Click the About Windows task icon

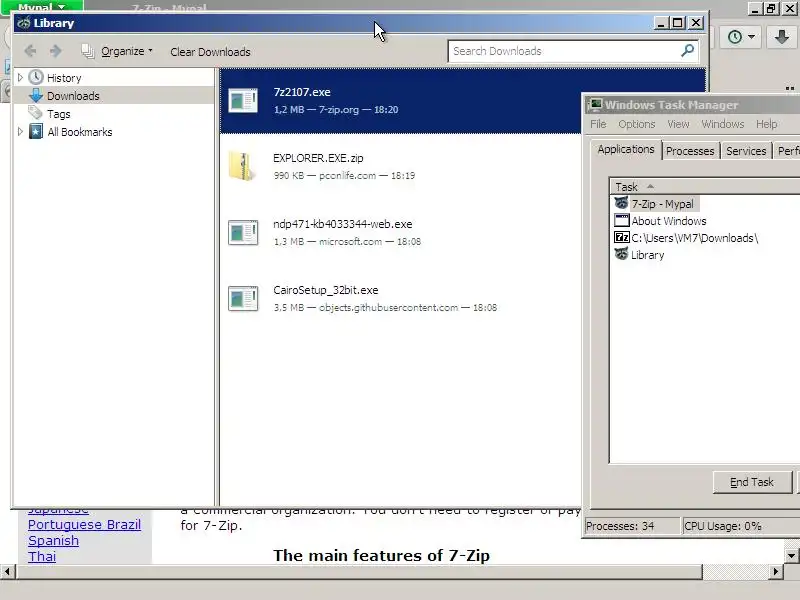click(621, 220)
